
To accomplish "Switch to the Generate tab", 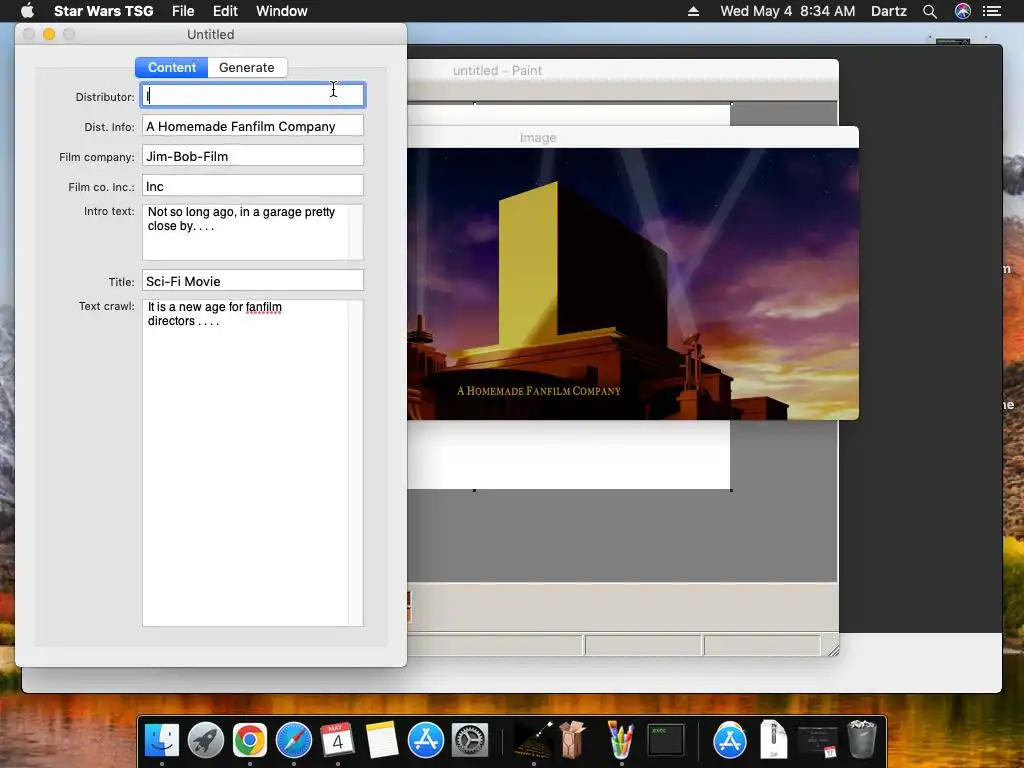I will (x=247, y=67).
